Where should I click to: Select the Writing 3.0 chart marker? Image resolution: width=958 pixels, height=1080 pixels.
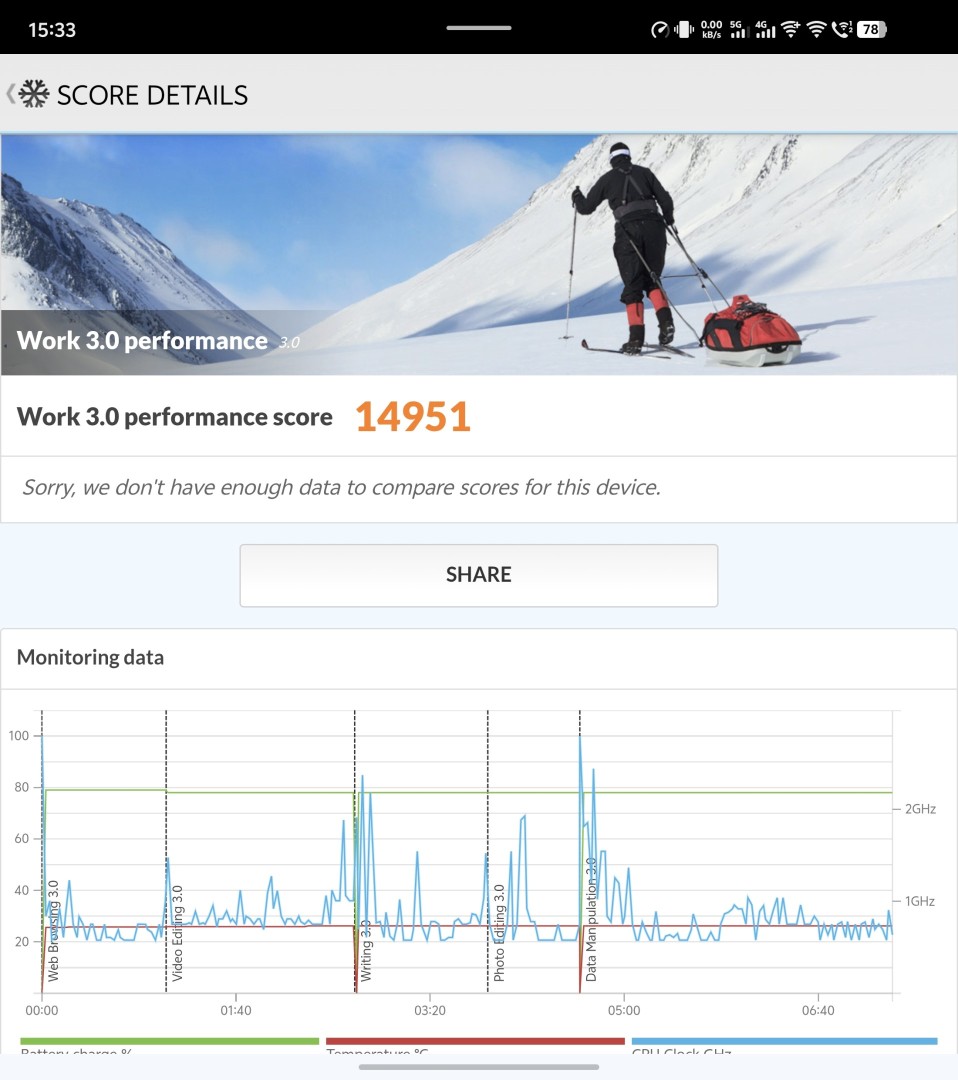(365, 950)
